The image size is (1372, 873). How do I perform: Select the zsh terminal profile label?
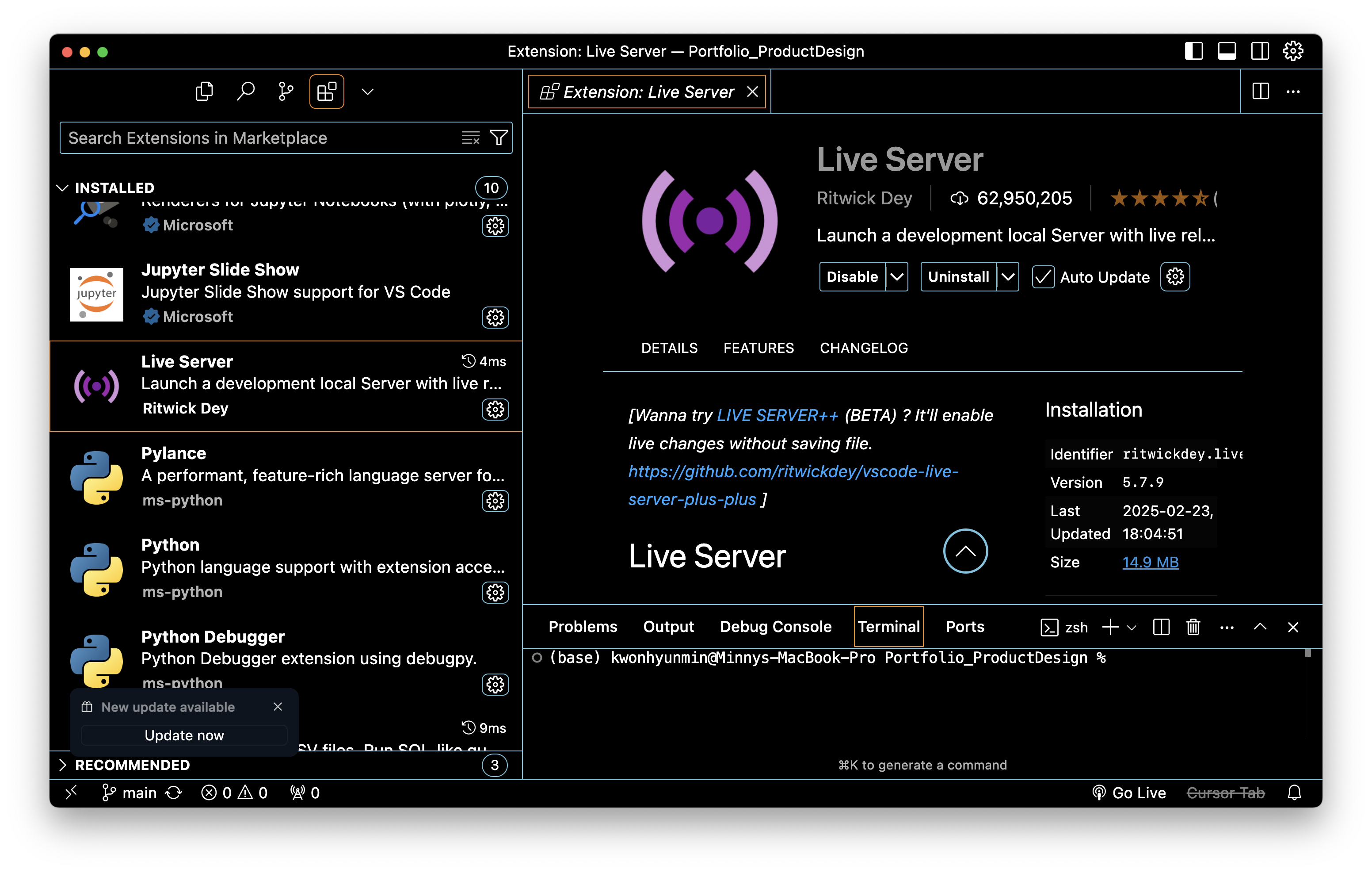pyautogui.click(x=1064, y=627)
